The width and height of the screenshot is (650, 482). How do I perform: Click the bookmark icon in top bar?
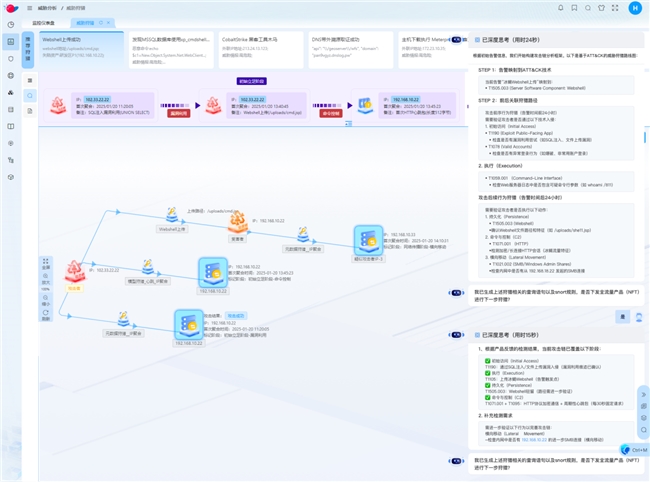coord(574,8)
